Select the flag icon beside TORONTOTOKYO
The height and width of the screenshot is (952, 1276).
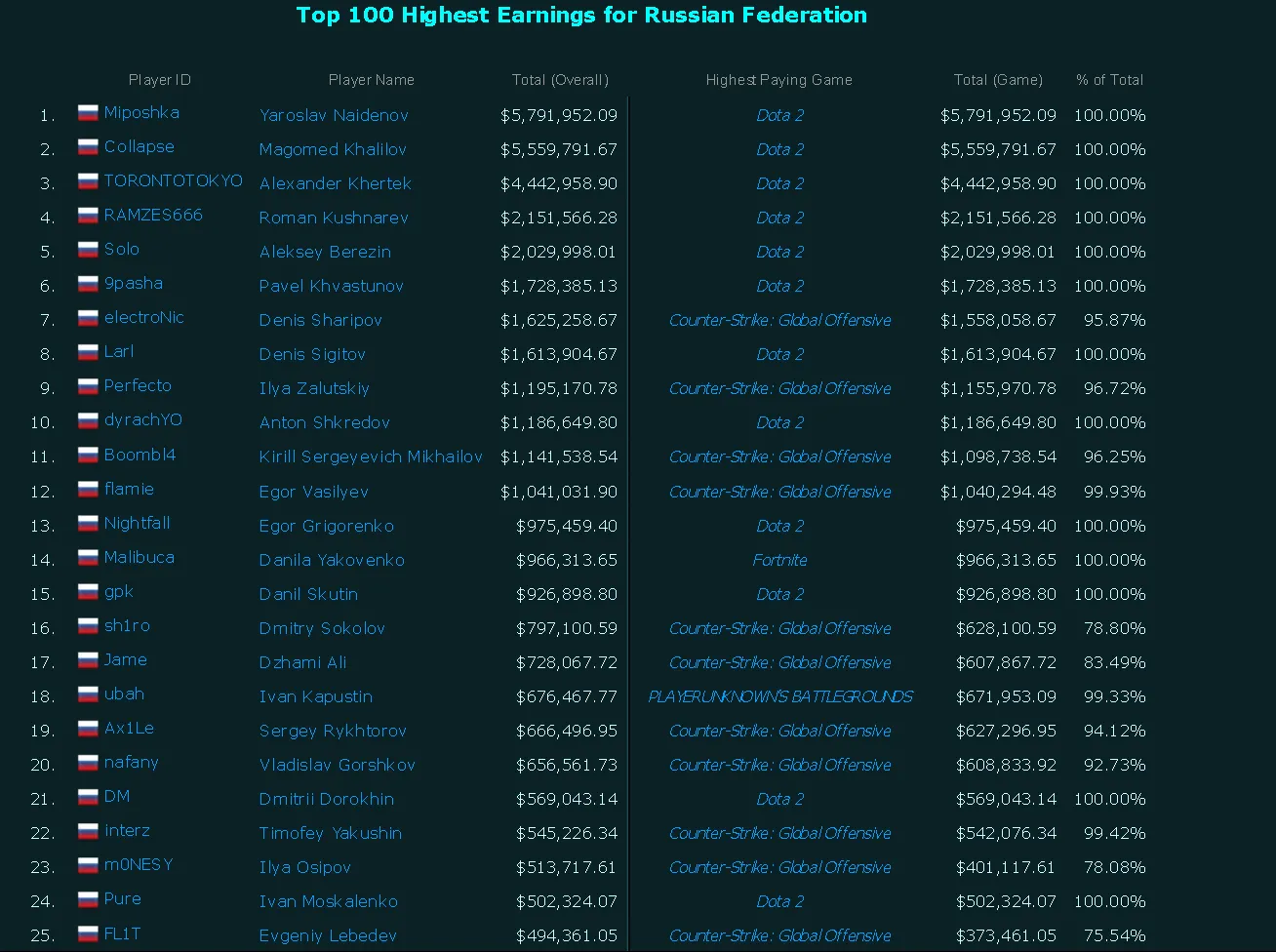[x=88, y=181]
